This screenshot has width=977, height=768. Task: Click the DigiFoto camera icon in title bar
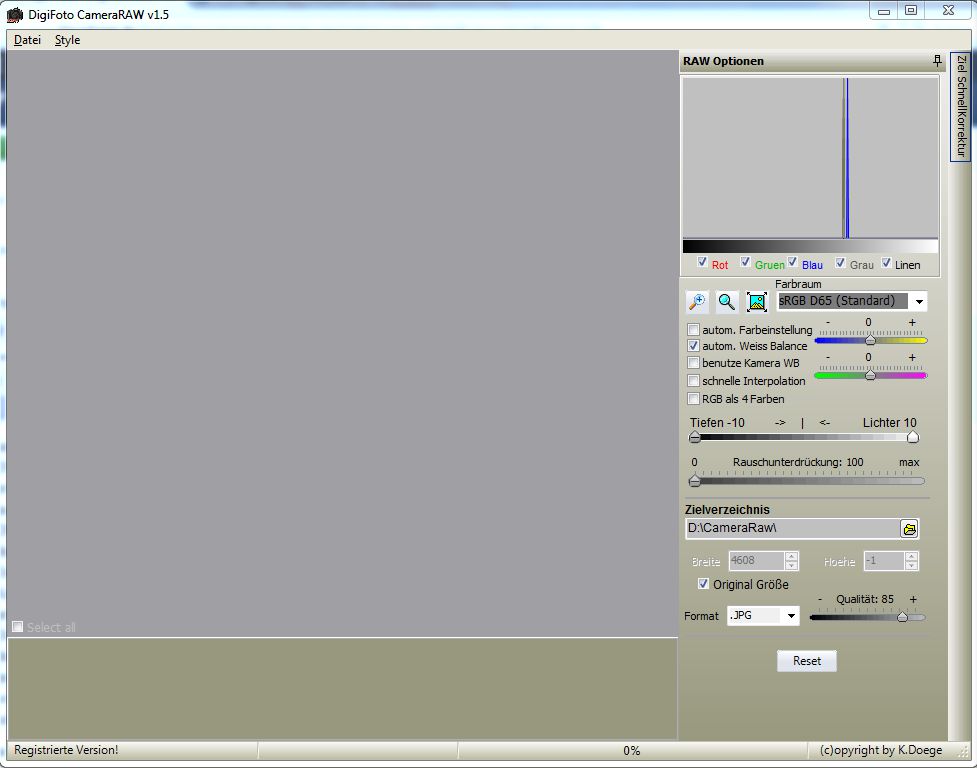tap(15, 14)
